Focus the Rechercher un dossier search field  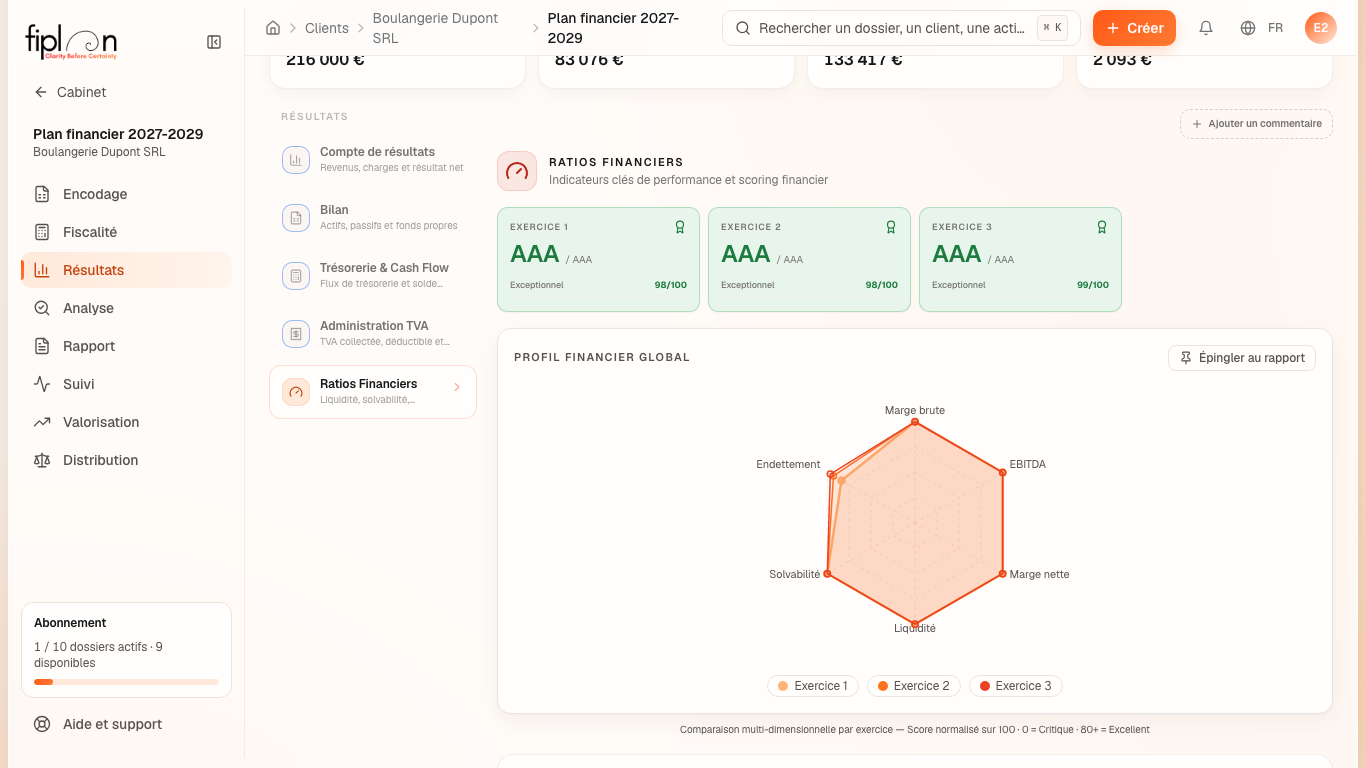[901, 28]
